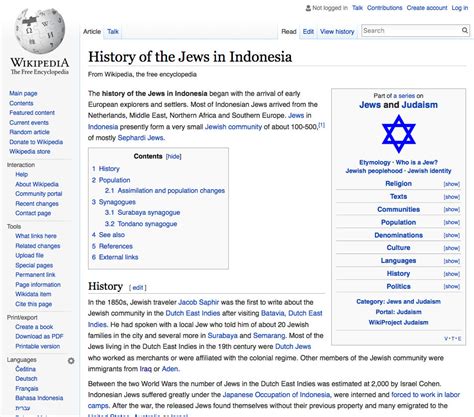474x417 pixels.
Task: Click Download as PDF link
Action: click(x=39, y=336)
